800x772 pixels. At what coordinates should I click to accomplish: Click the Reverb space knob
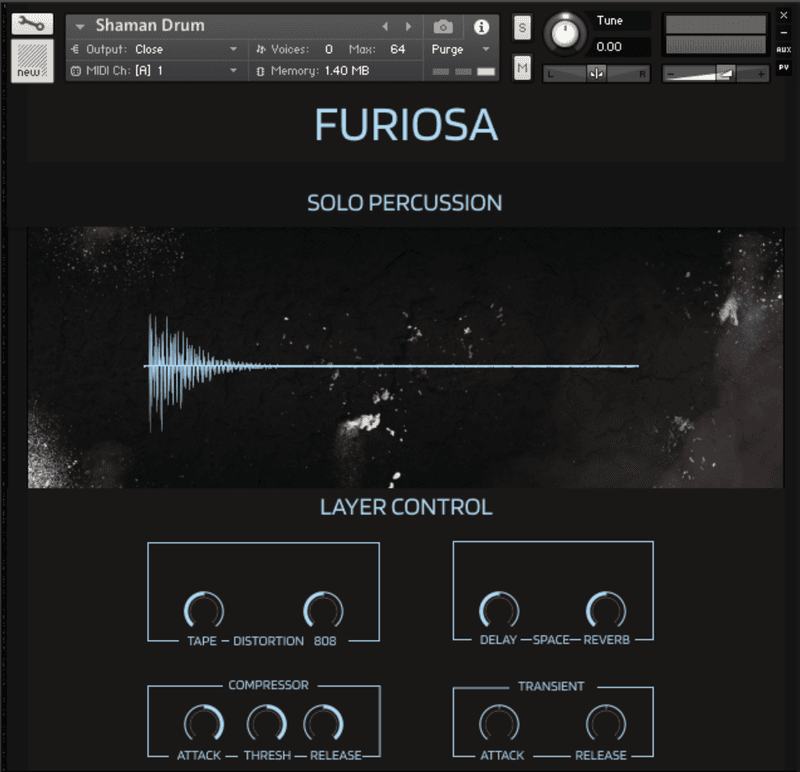click(x=606, y=610)
